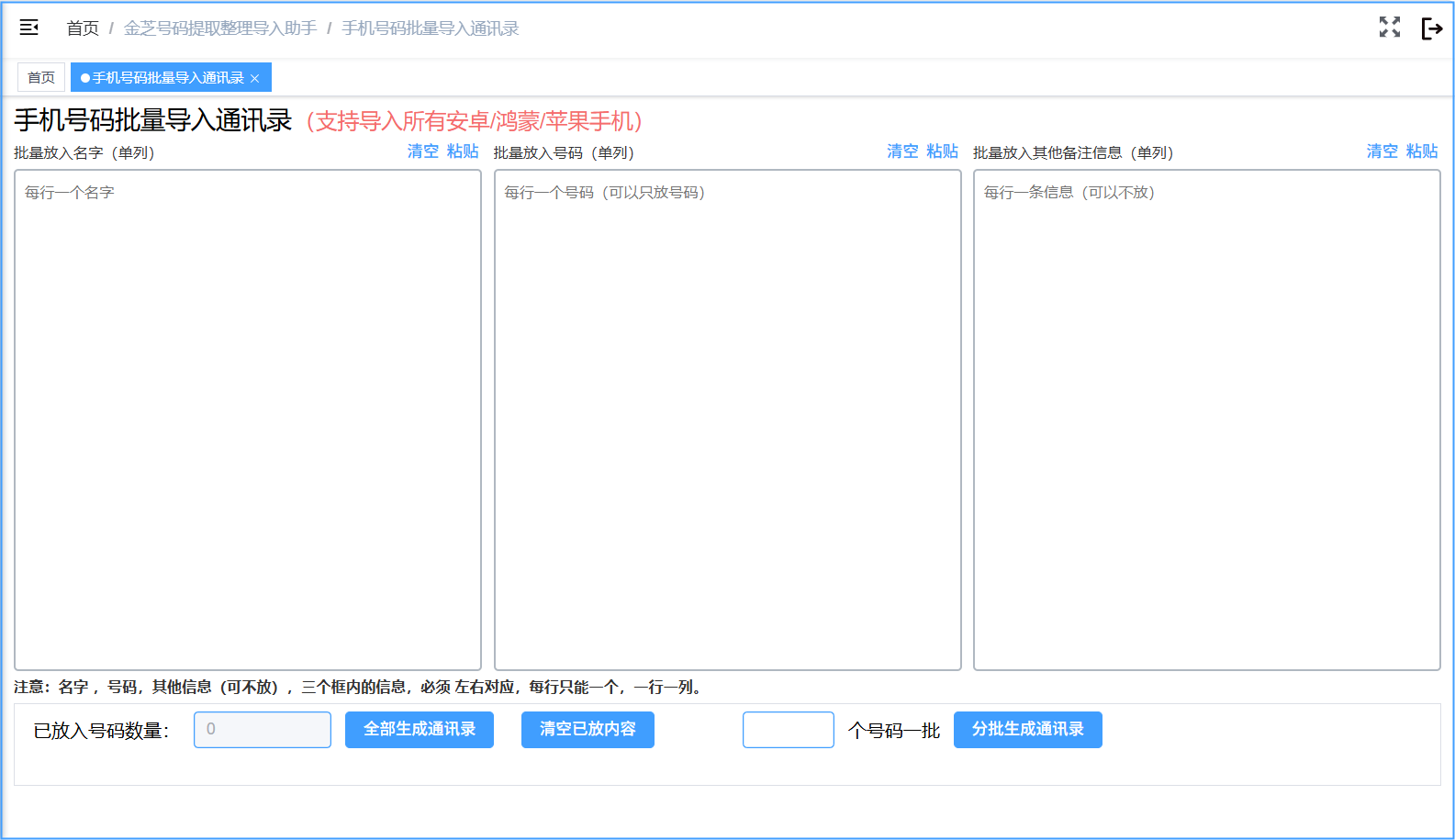Paste into the remarks info column
This screenshot has height=840, width=1455.
1422,151
